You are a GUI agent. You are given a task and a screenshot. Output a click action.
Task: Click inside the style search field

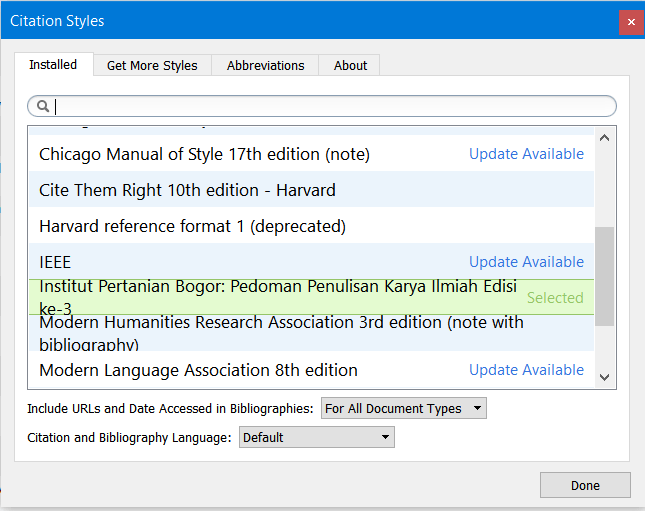coord(330,106)
